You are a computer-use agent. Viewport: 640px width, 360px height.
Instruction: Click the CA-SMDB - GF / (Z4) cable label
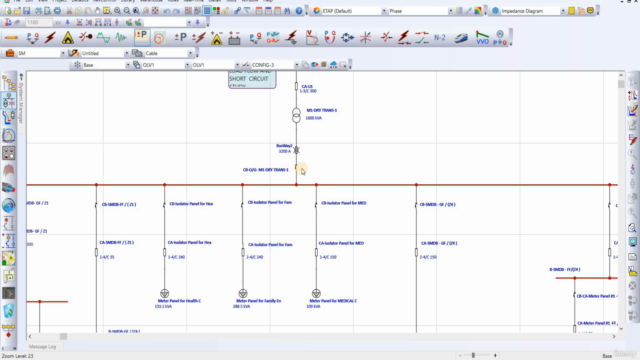click(x=439, y=243)
